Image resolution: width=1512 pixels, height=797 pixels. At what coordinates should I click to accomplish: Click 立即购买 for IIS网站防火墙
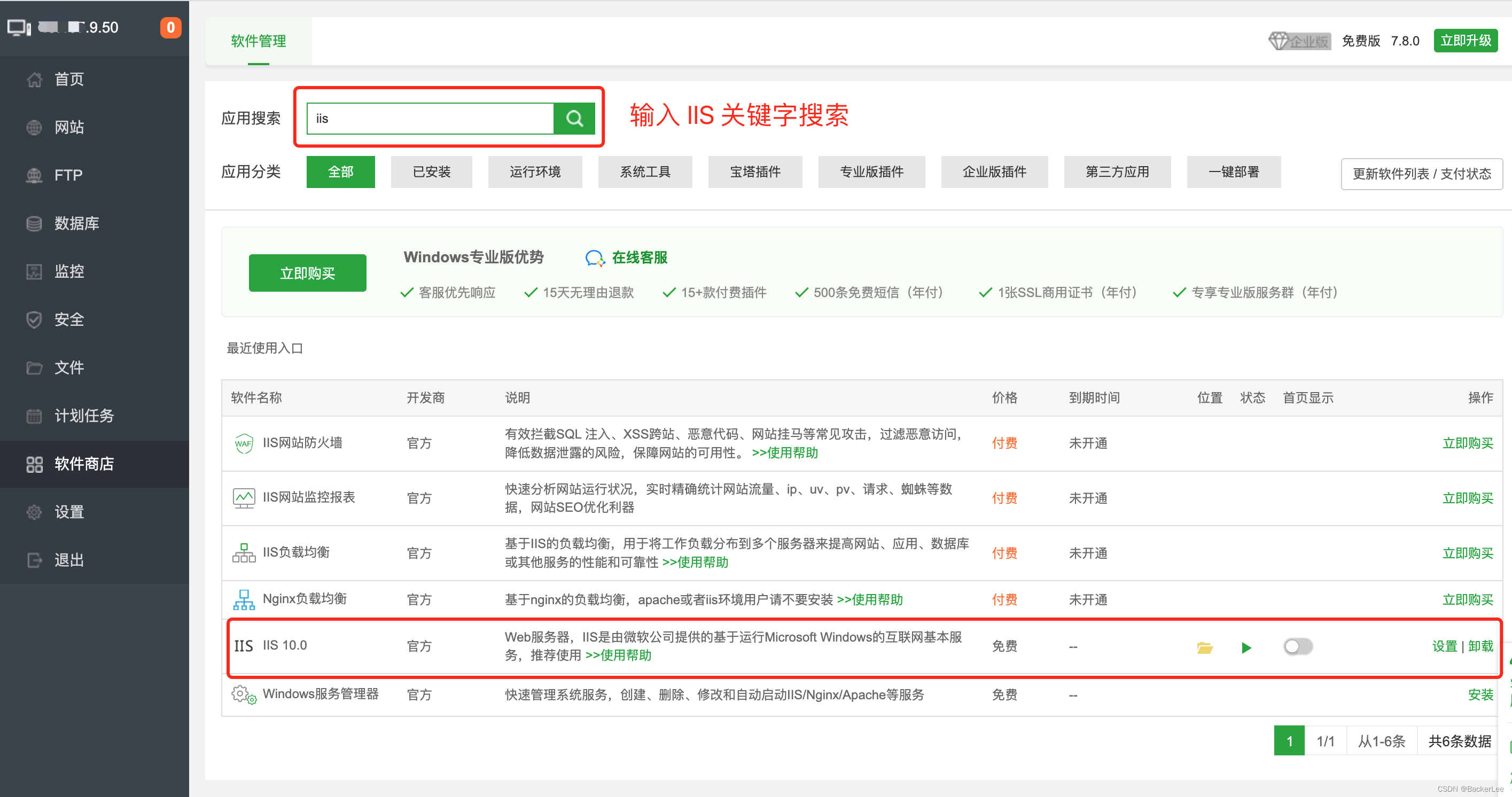(x=1468, y=444)
